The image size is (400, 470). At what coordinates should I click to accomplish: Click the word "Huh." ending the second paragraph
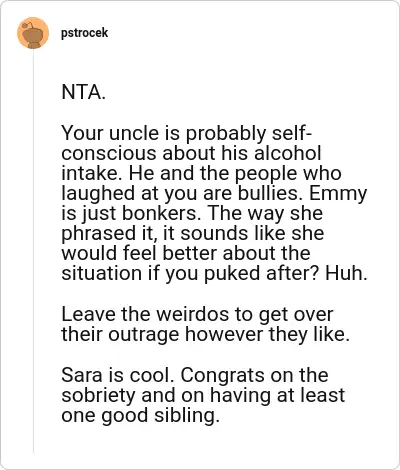(x=346, y=273)
